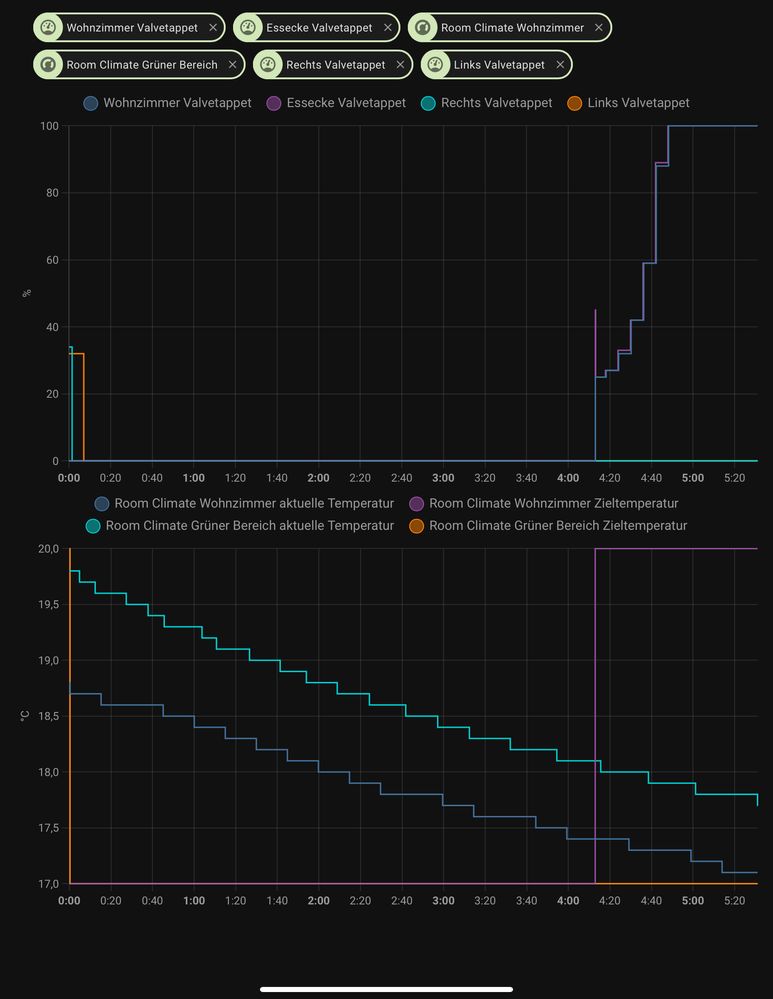Click the Links Valvetappet gauge icon
The height and width of the screenshot is (999, 773).
click(x=435, y=65)
